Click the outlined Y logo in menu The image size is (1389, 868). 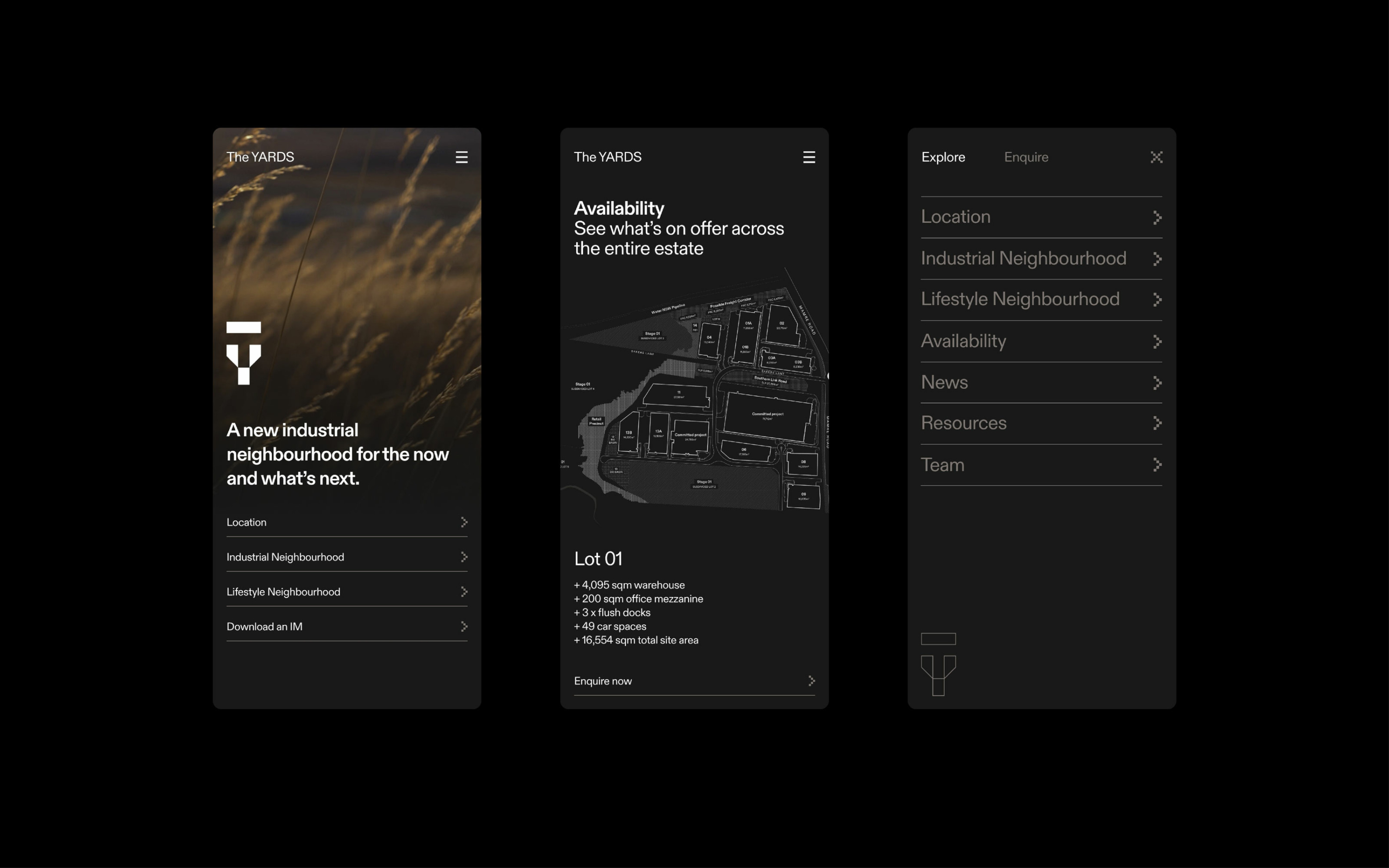pos(938,664)
